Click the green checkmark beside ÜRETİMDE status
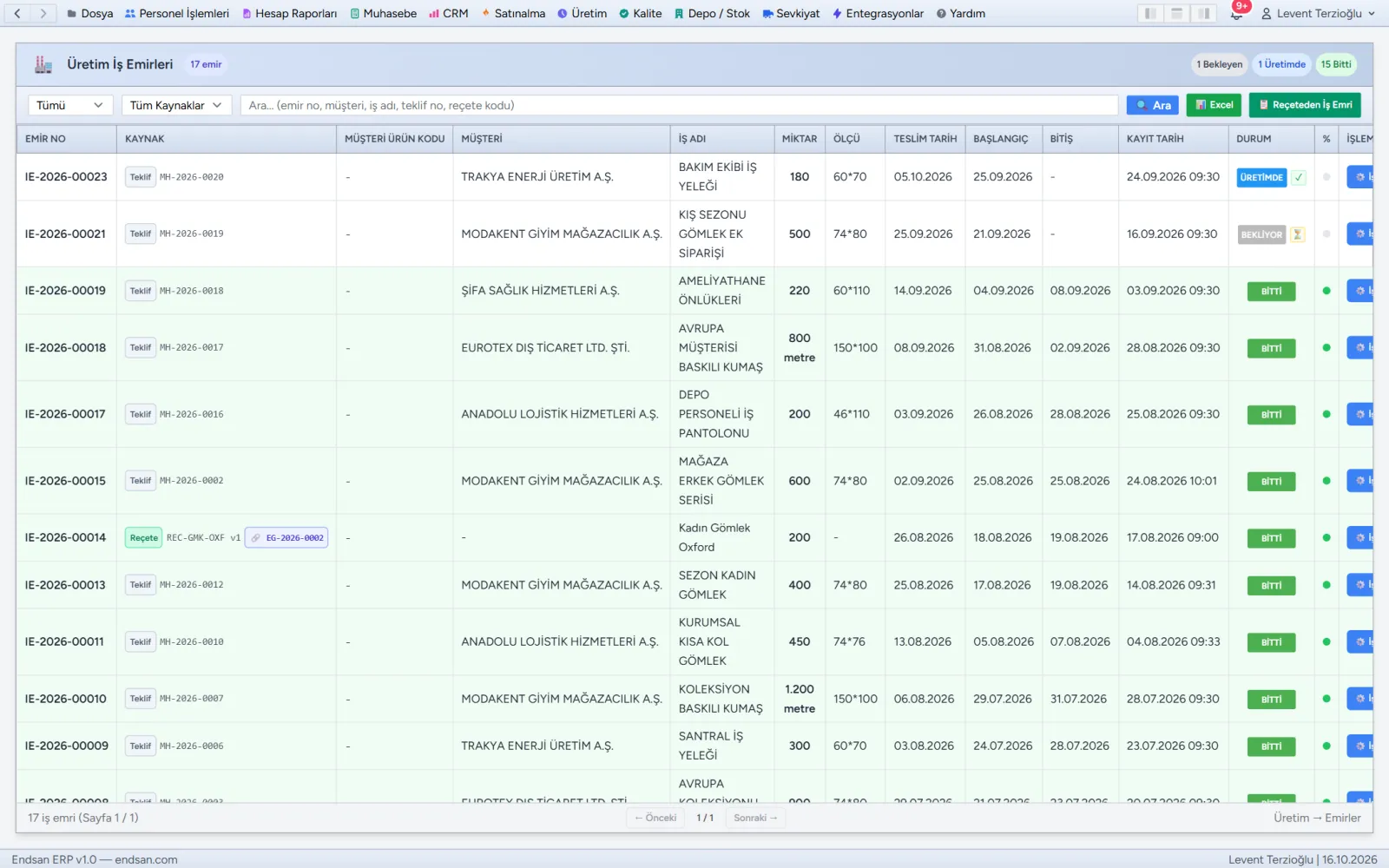1389x868 pixels. [1299, 177]
